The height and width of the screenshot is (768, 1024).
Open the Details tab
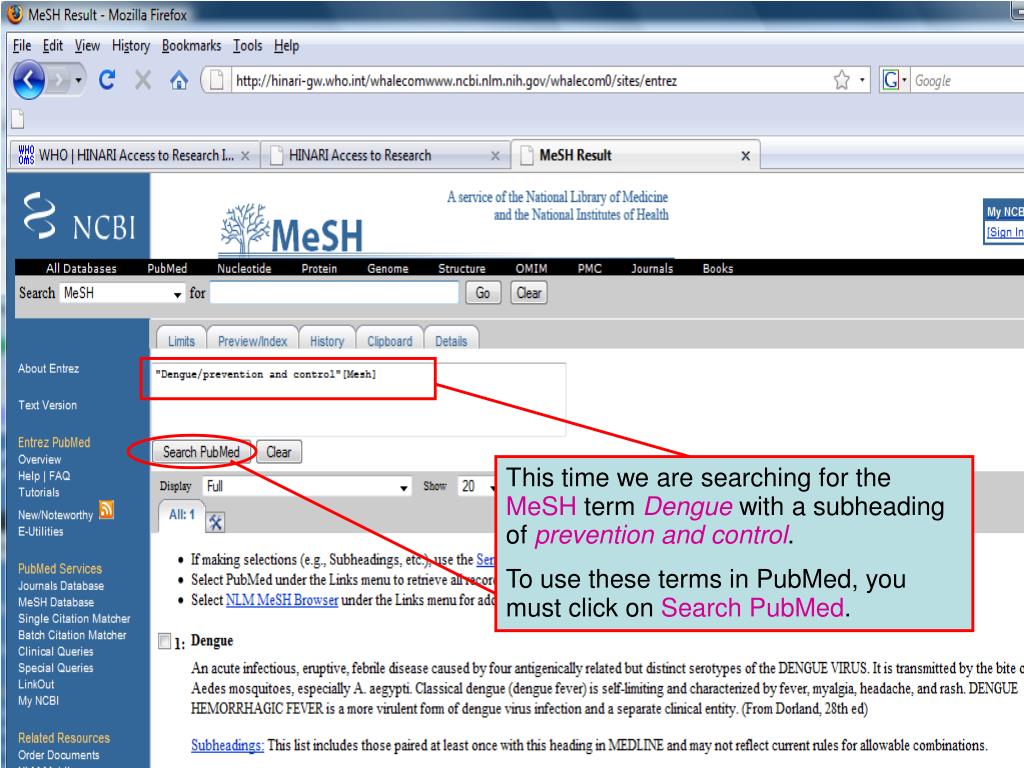(451, 340)
